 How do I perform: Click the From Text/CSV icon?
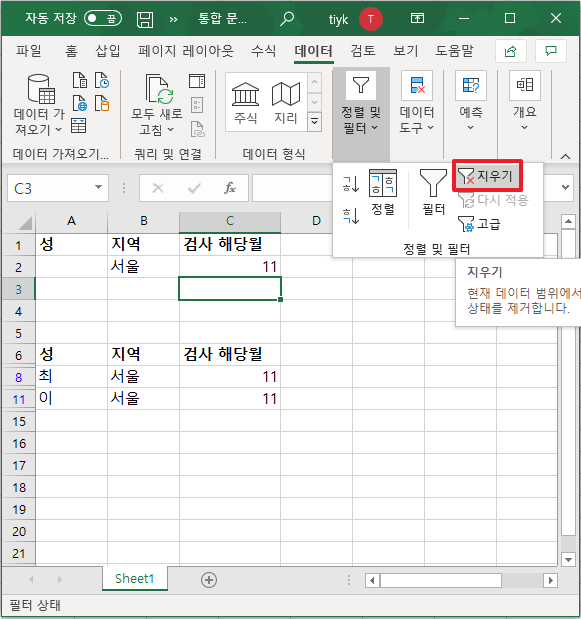click(80, 80)
